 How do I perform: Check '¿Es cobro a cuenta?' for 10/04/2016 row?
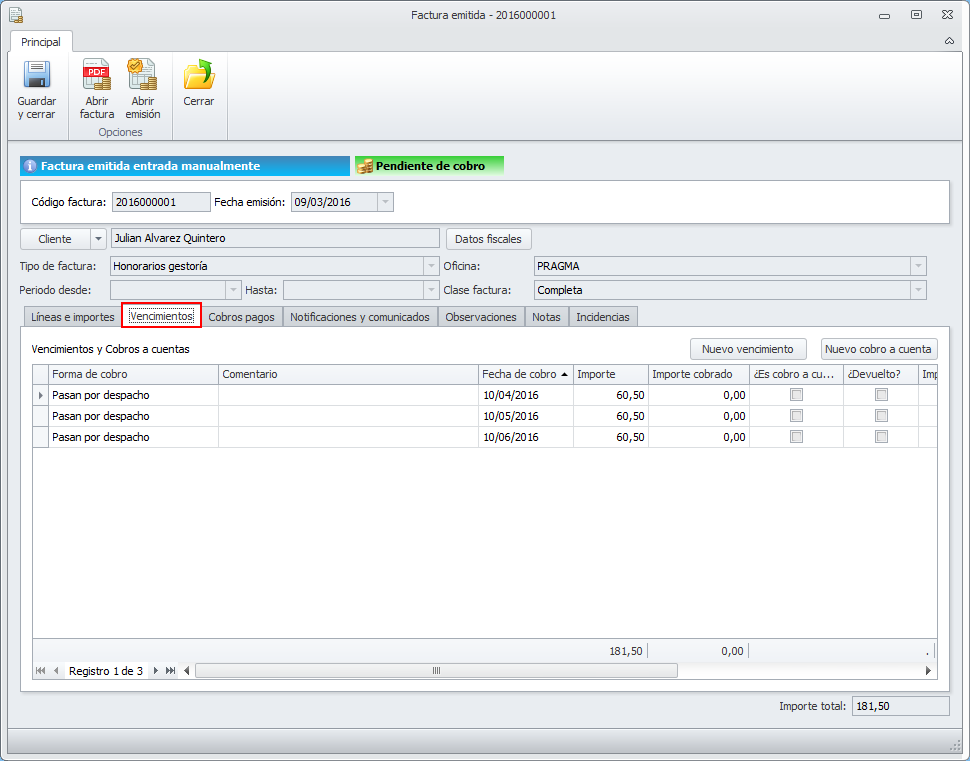click(x=796, y=395)
